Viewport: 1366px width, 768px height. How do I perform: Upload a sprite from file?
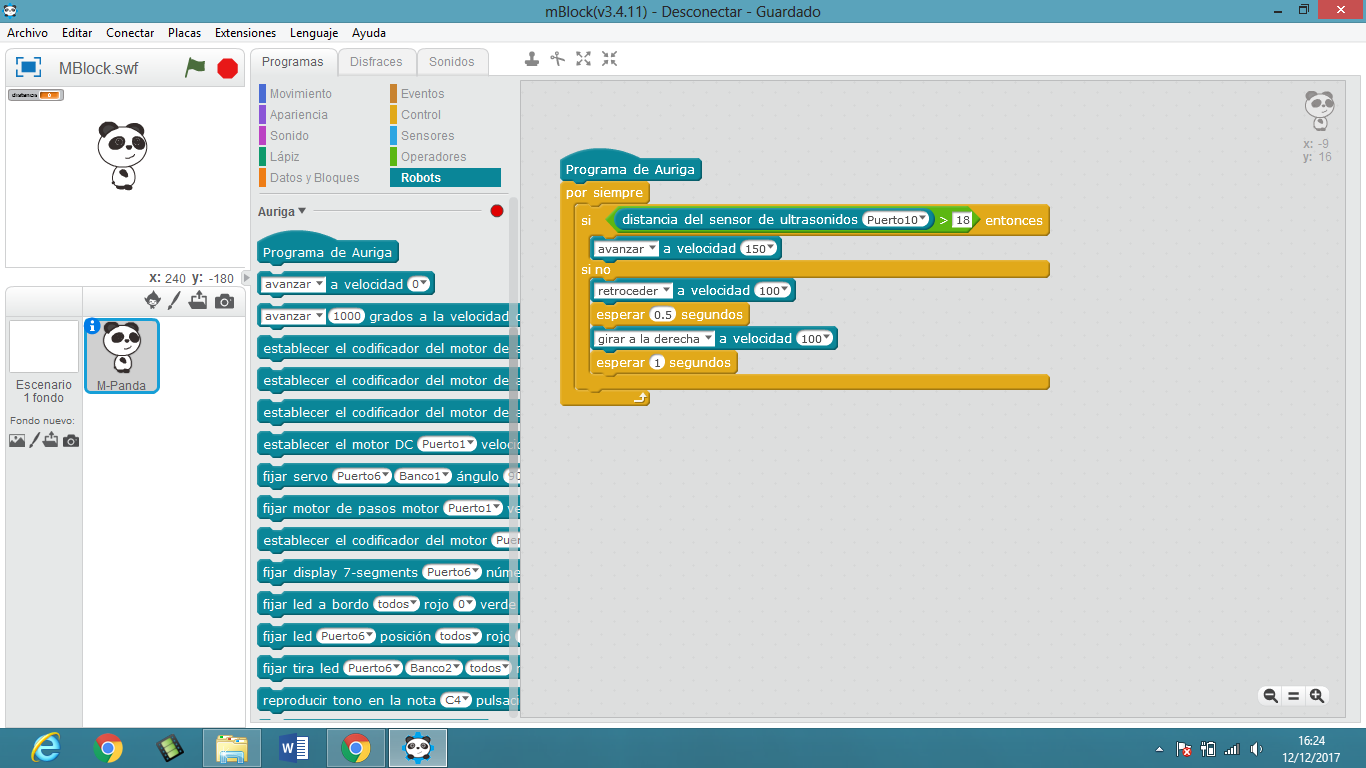198,300
